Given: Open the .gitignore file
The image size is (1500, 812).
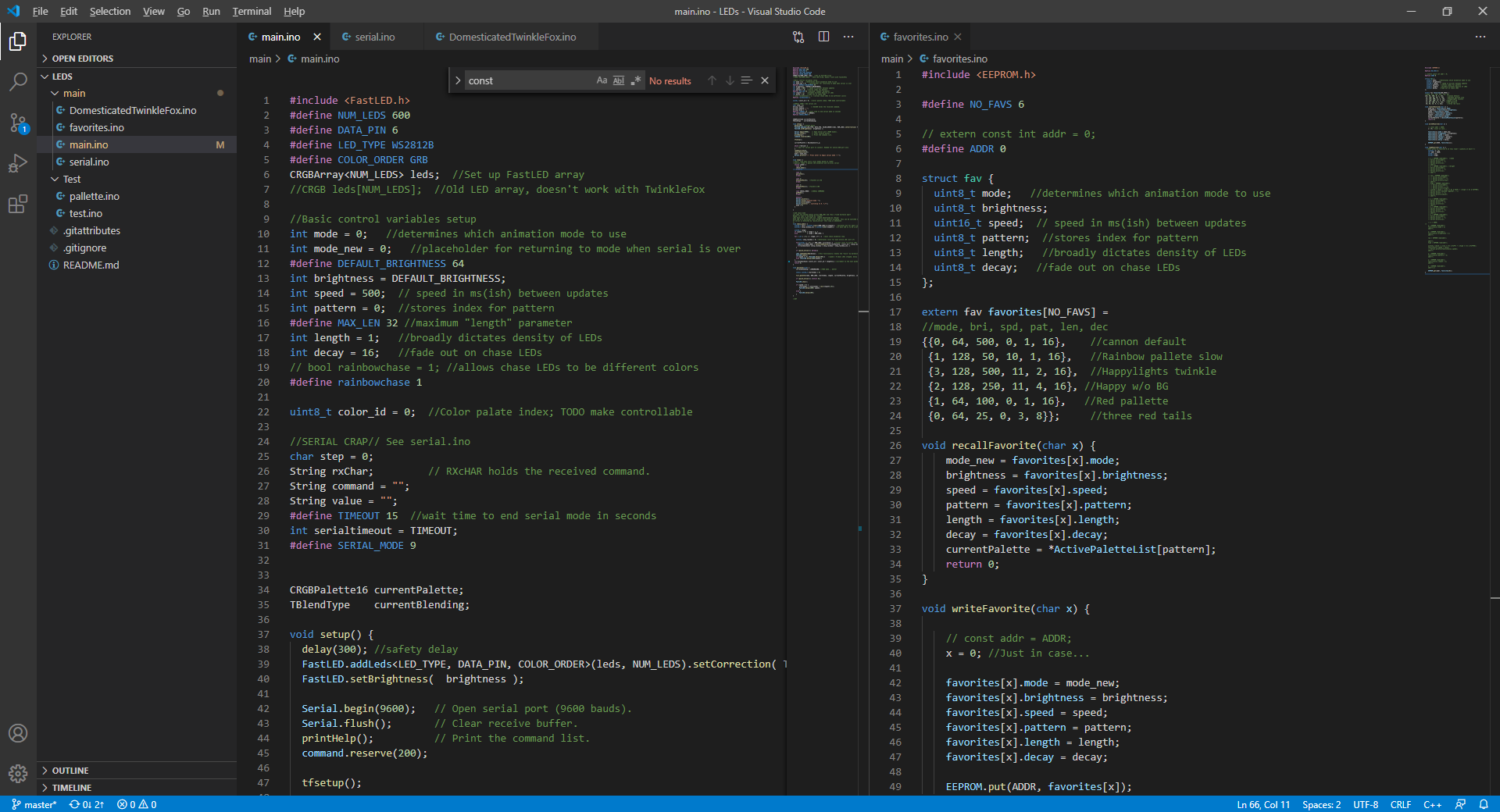Looking at the screenshot, I should point(137,248).
